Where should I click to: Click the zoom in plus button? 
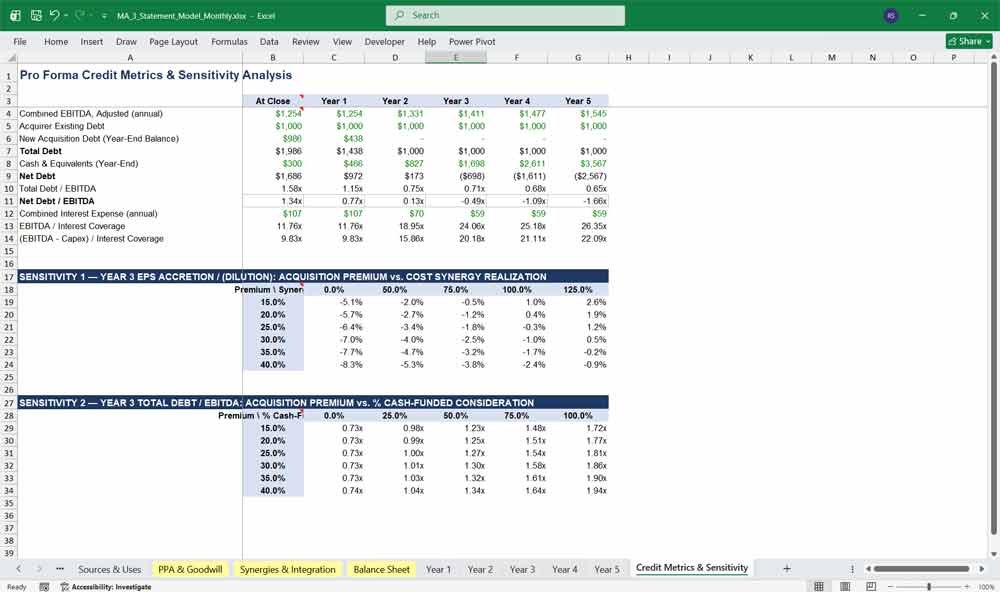(967, 586)
